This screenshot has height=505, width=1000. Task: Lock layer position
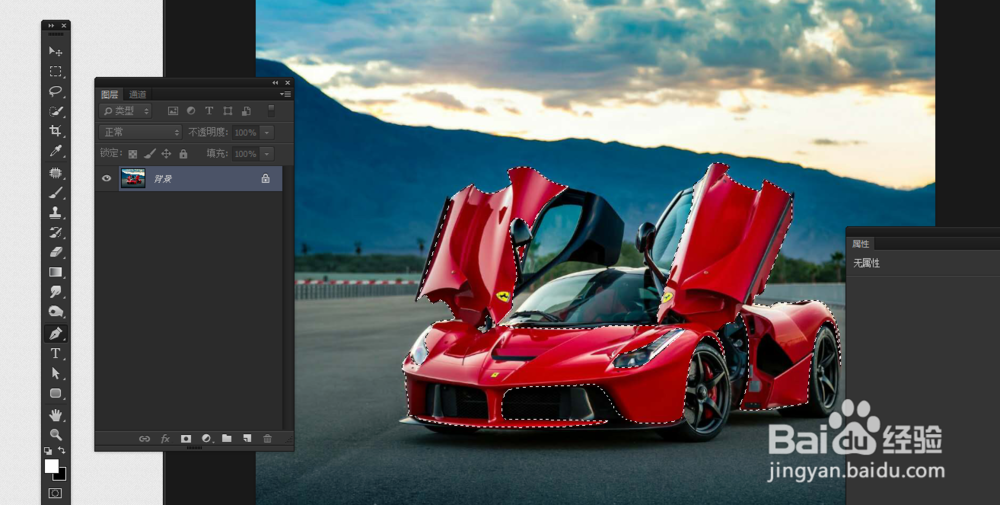coord(166,154)
